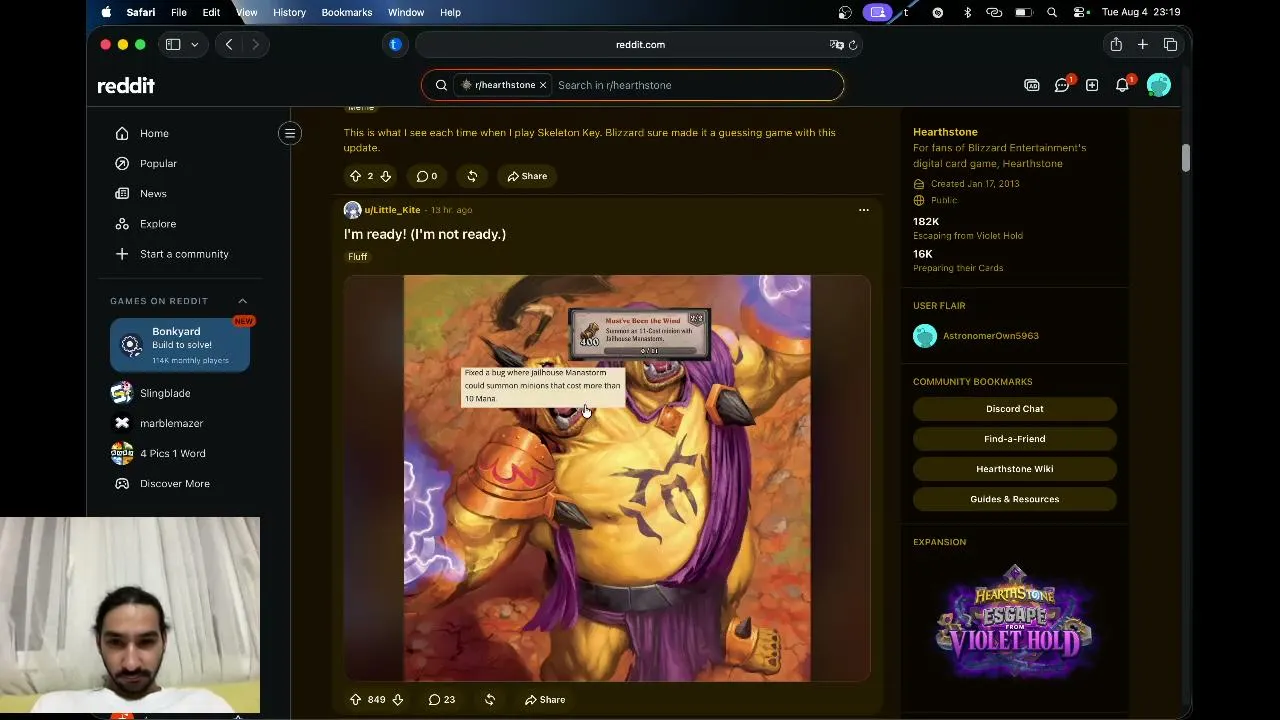This screenshot has height=720, width=1280.
Task: Open the Reddit chat icon
Action: [x=1062, y=85]
